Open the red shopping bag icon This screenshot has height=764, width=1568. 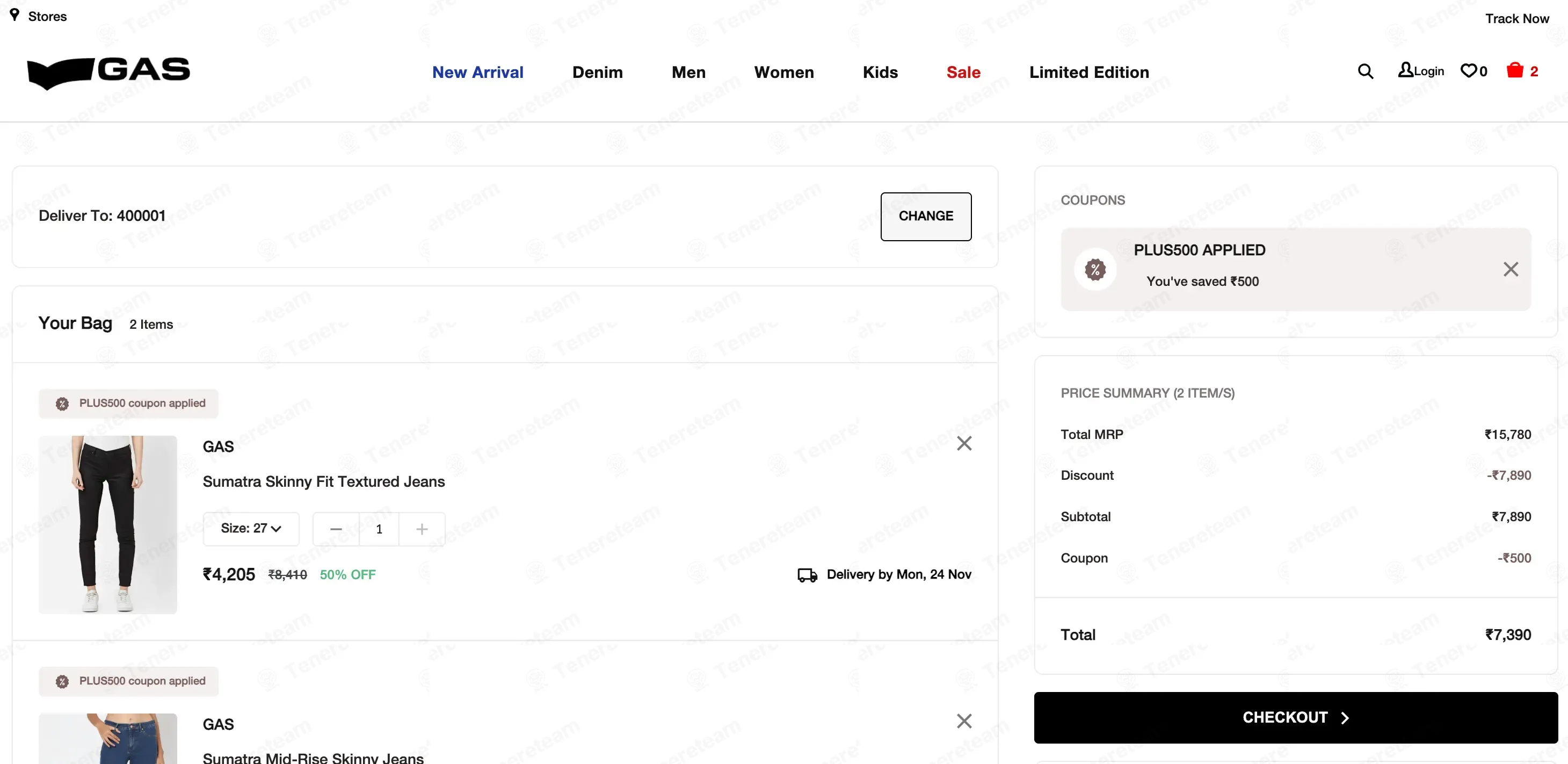[1514, 70]
